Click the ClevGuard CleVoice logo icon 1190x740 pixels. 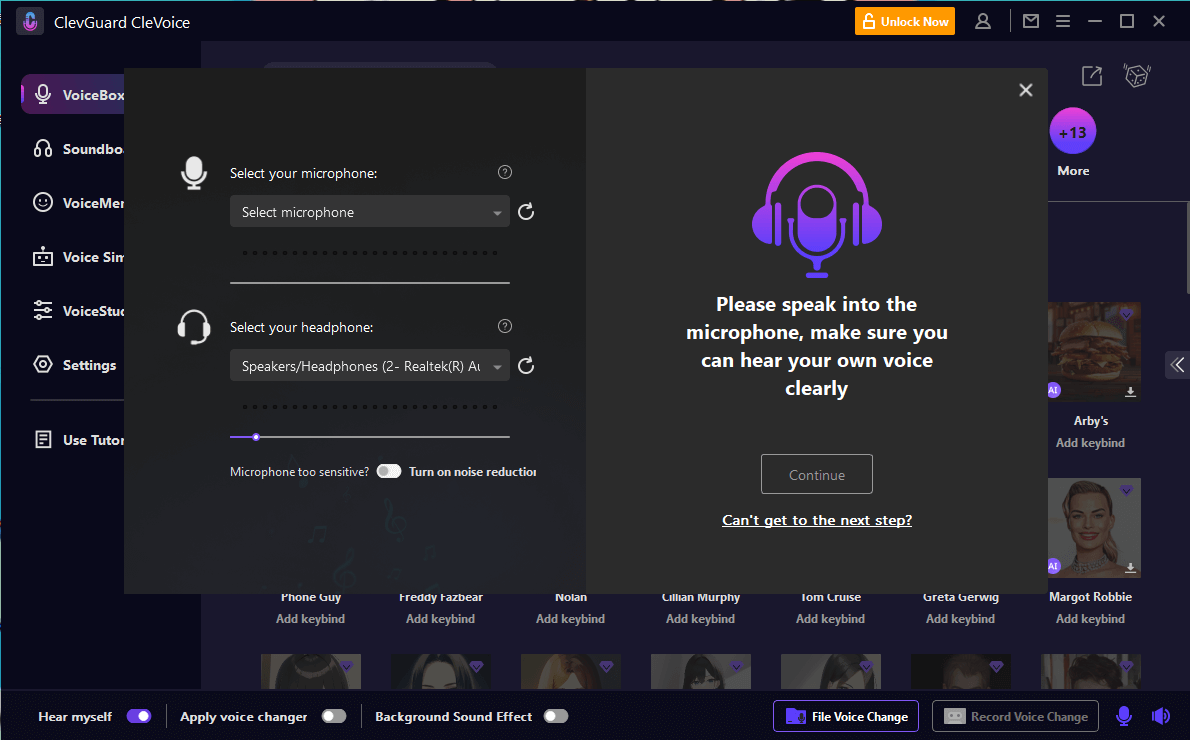point(30,21)
